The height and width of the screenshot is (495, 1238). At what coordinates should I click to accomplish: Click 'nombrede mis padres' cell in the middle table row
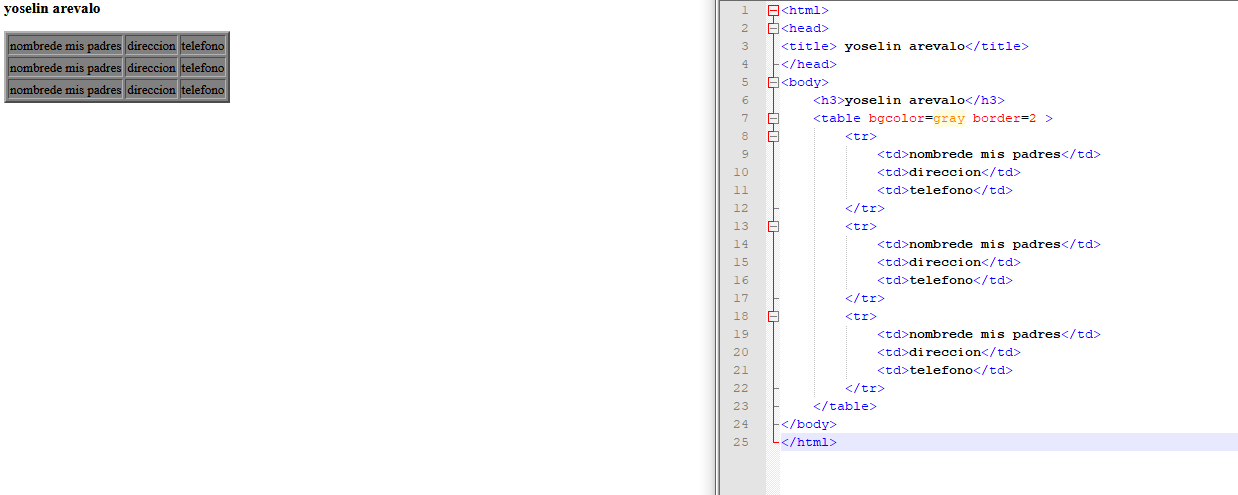point(65,67)
